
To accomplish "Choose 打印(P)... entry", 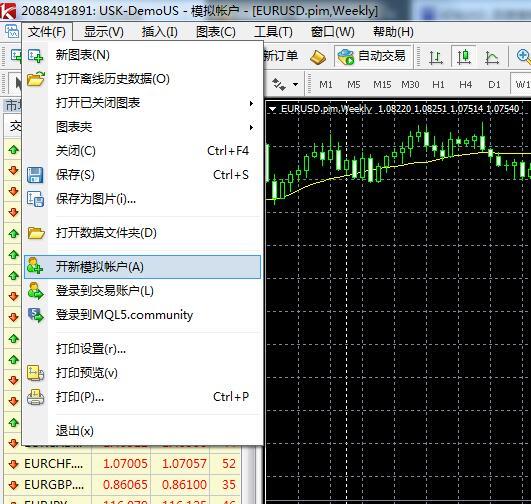I will 142,397.
